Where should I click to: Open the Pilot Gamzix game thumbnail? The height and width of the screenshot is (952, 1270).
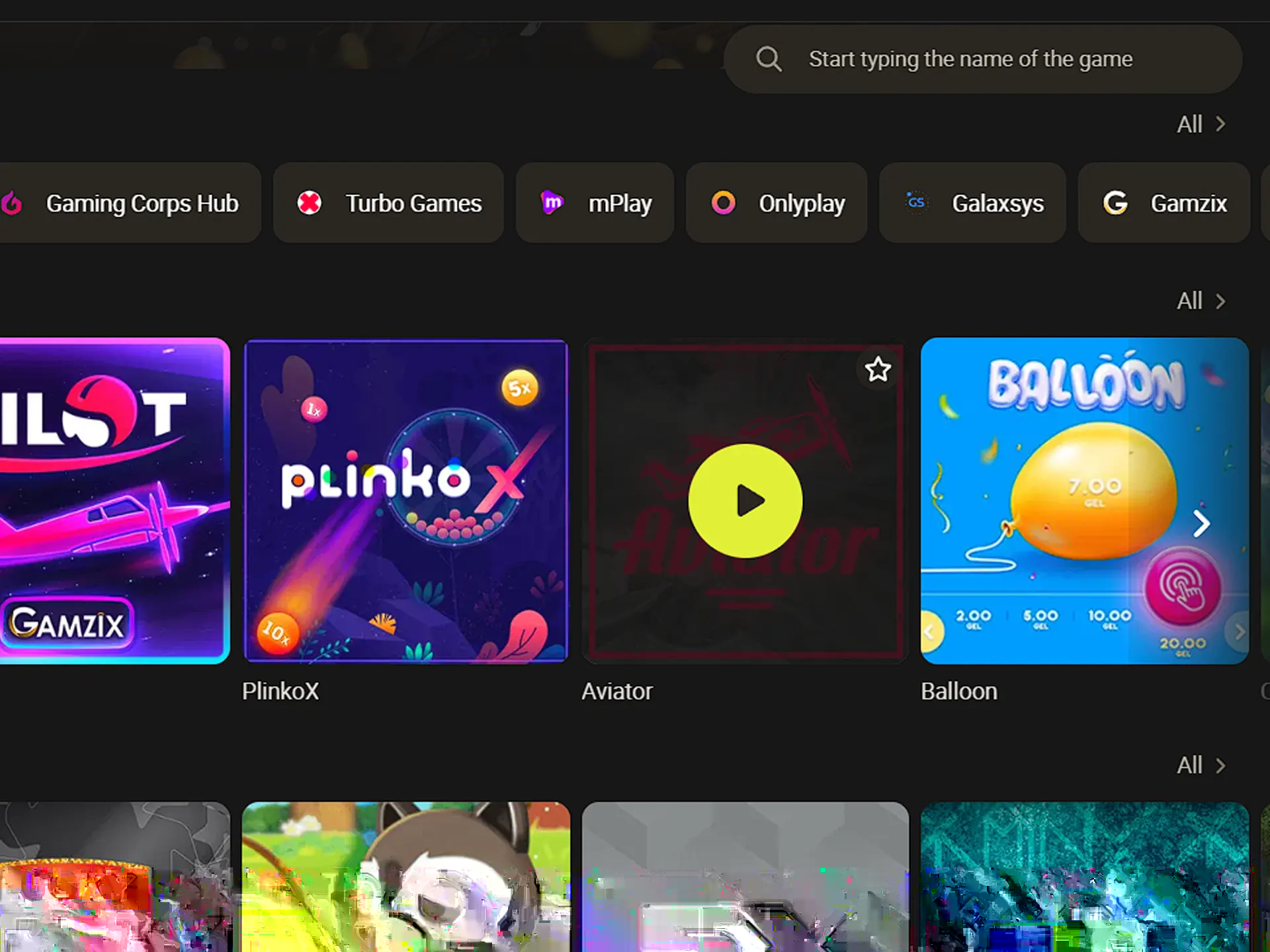point(115,500)
